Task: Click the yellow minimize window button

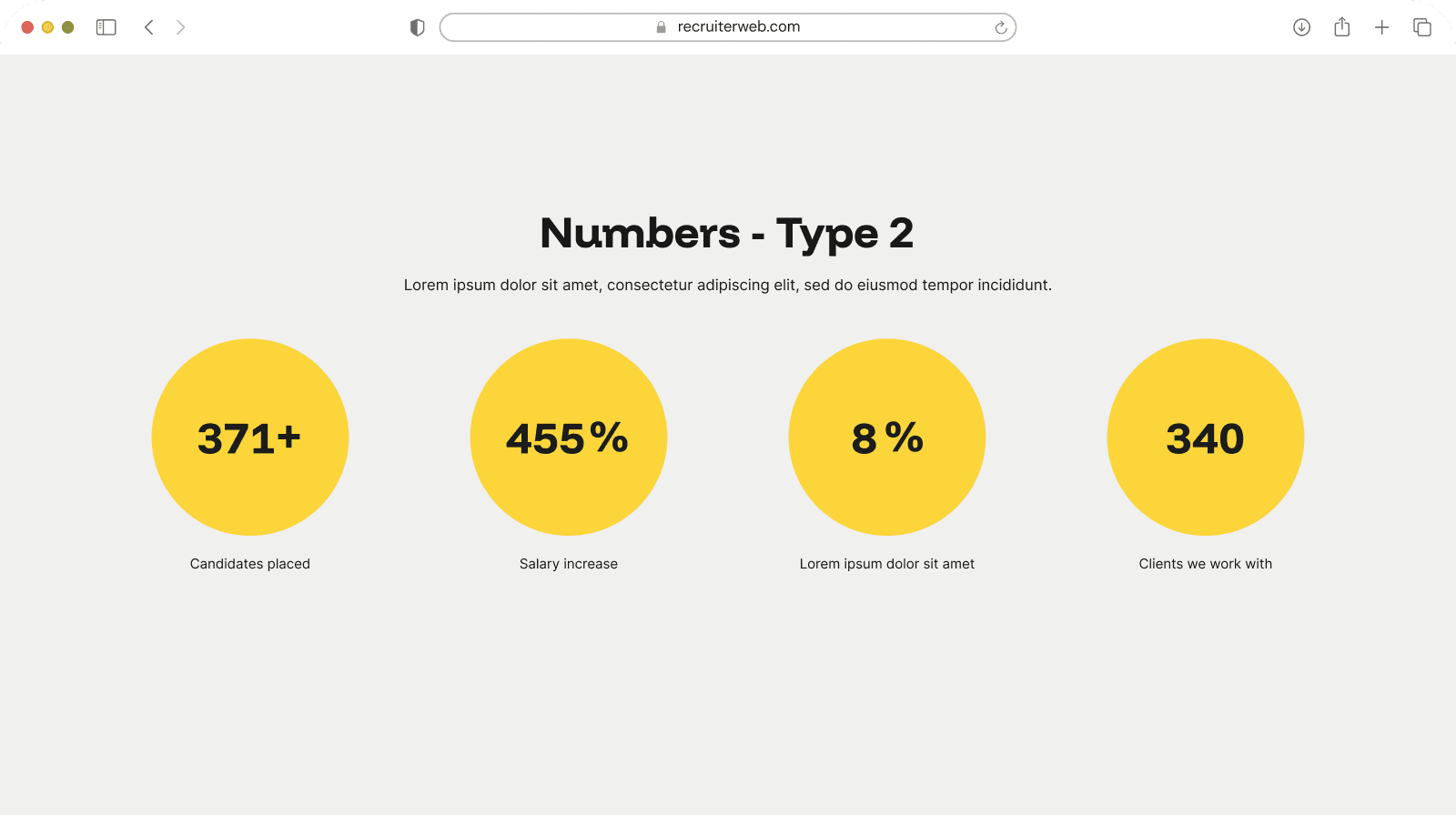Action: click(47, 27)
